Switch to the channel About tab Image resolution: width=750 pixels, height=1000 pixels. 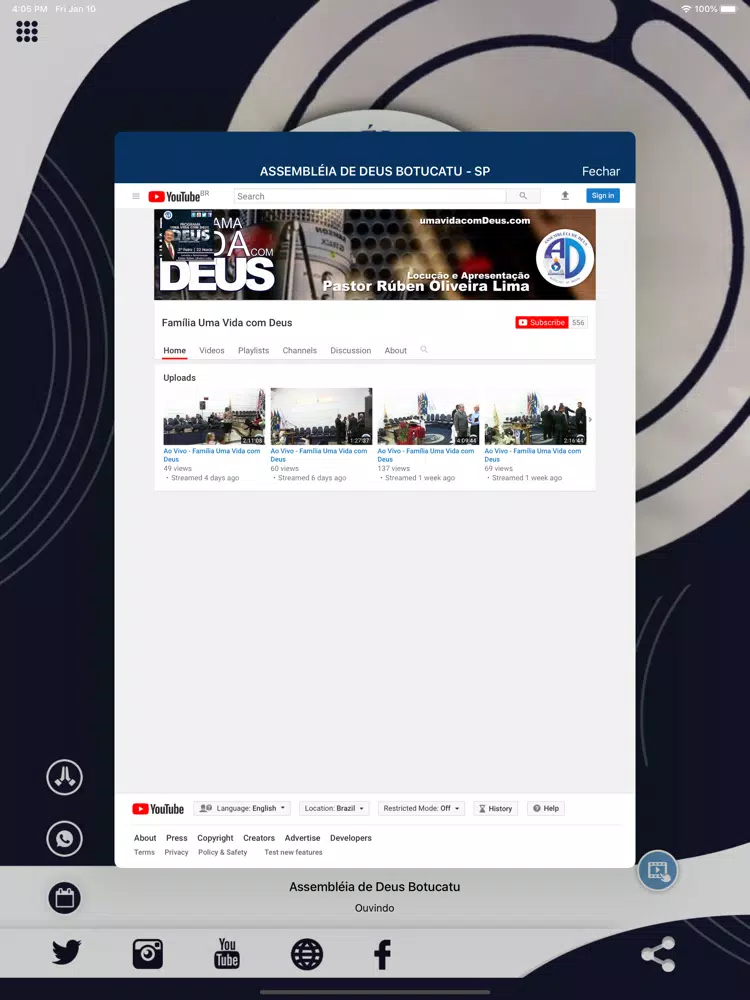click(x=395, y=350)
